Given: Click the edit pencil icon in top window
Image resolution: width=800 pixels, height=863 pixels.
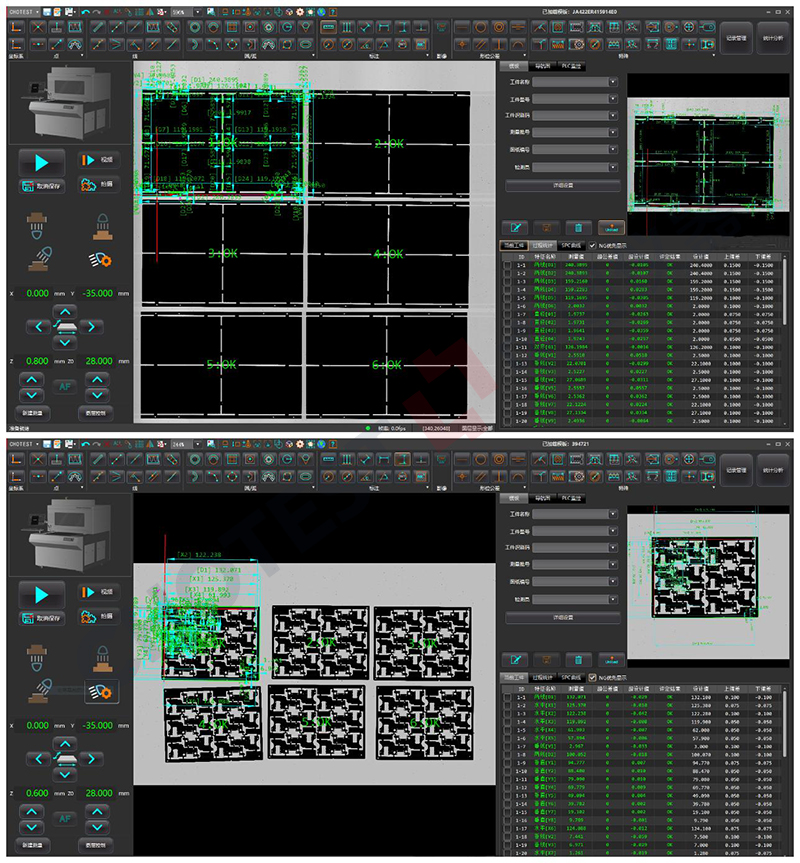Looking at the screenshot, I should click(x=515, y=227).
